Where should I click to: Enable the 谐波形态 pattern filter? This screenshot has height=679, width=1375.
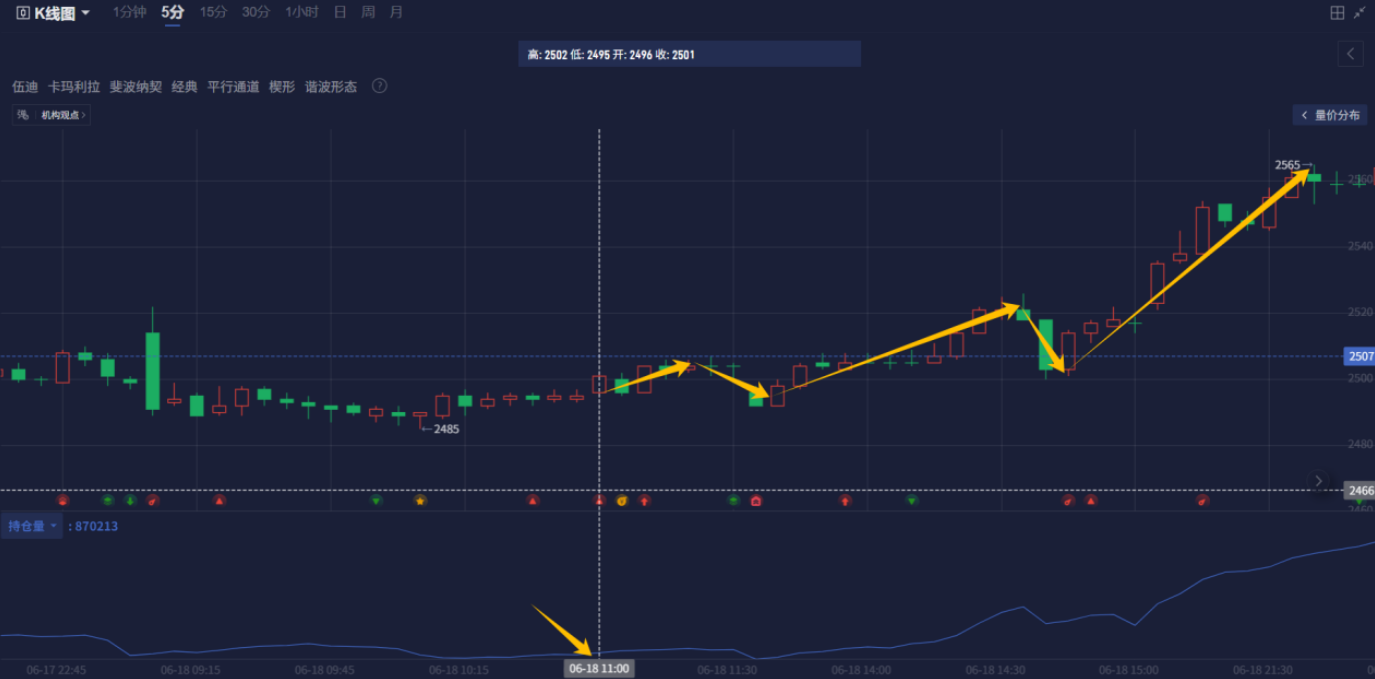pyautogui.click(x=331, y=87)
